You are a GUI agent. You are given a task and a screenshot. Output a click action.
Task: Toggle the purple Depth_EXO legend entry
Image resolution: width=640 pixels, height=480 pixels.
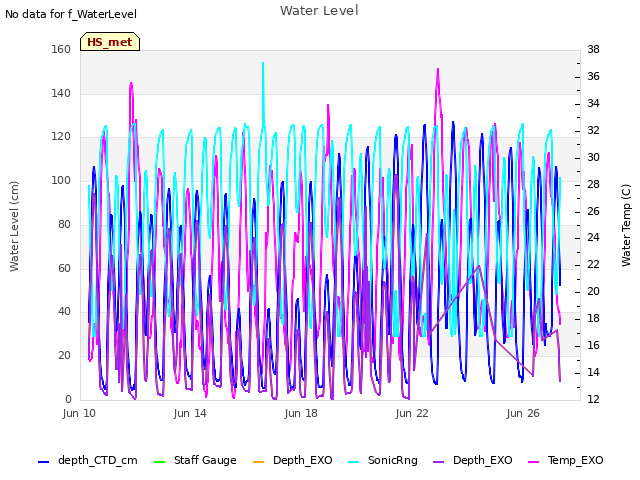473,460
